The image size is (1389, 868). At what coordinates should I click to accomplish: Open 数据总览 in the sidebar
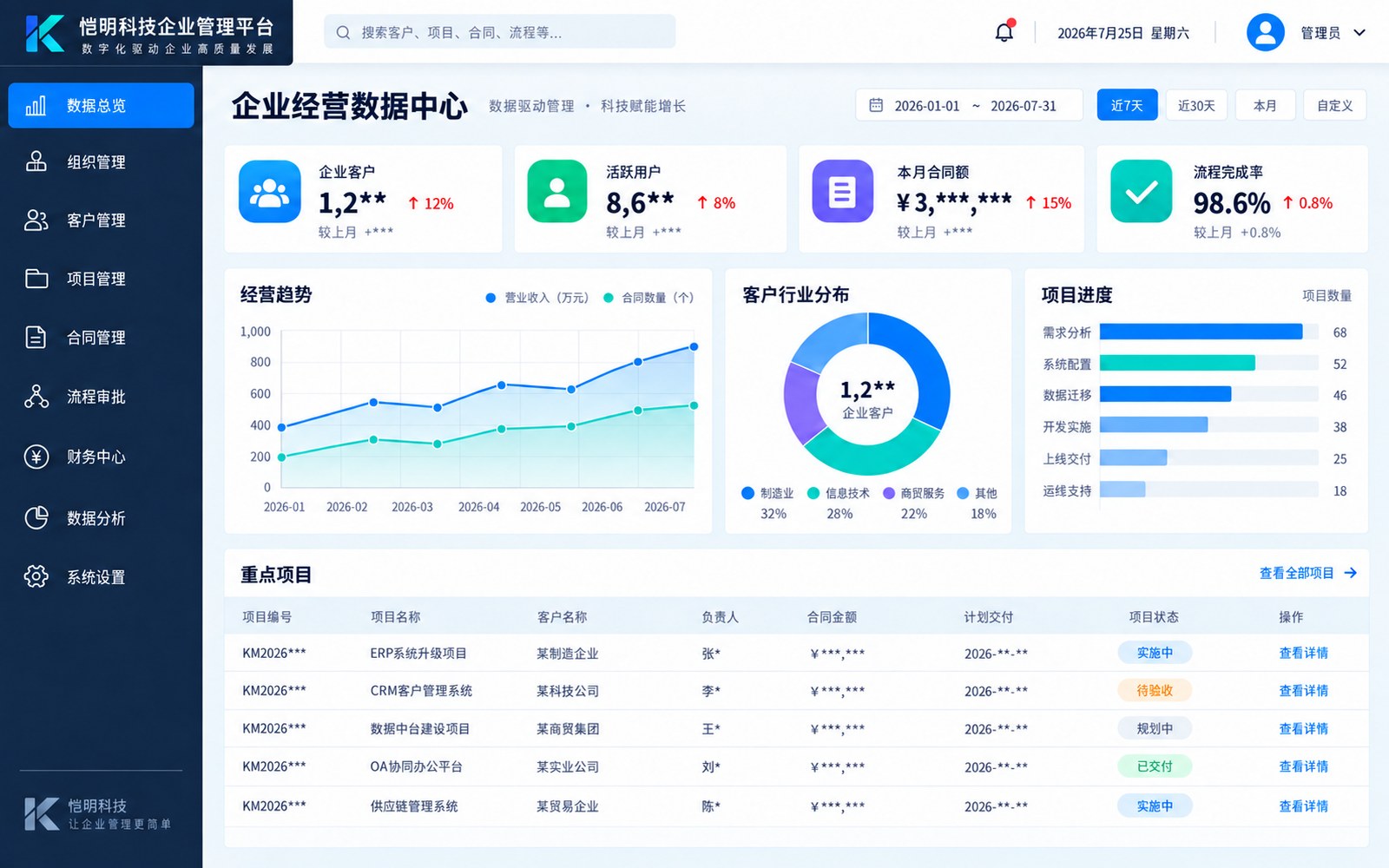pyautogui.click(x=101, y=105)
